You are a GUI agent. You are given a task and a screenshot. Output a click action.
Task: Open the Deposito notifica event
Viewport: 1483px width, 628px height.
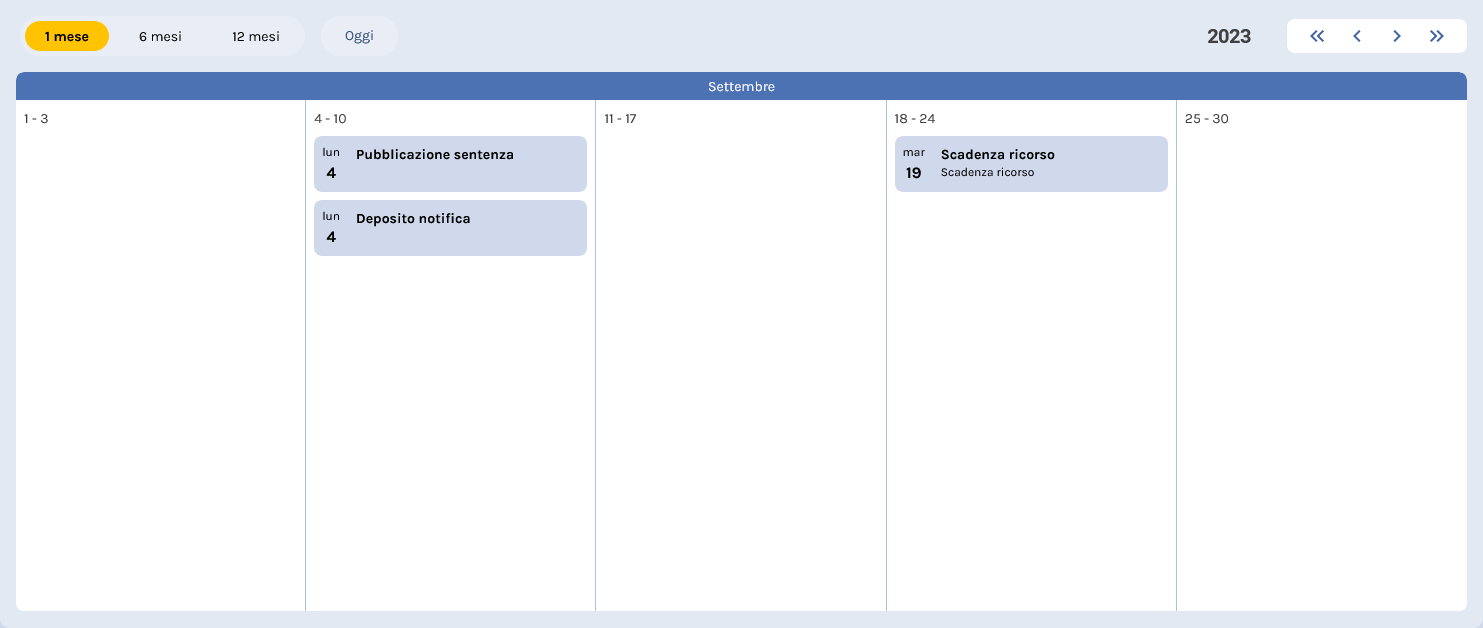(413, 219)
